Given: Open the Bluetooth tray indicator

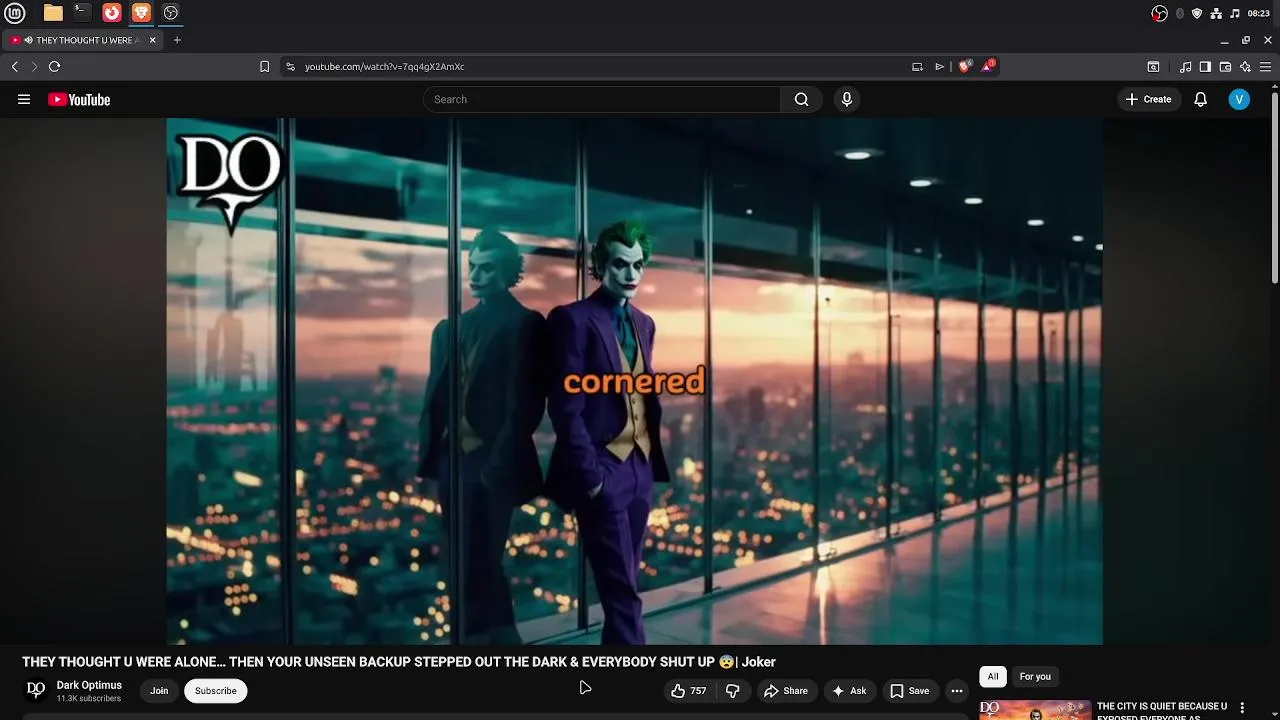Looking at the screenshot, I should 1180,13.
